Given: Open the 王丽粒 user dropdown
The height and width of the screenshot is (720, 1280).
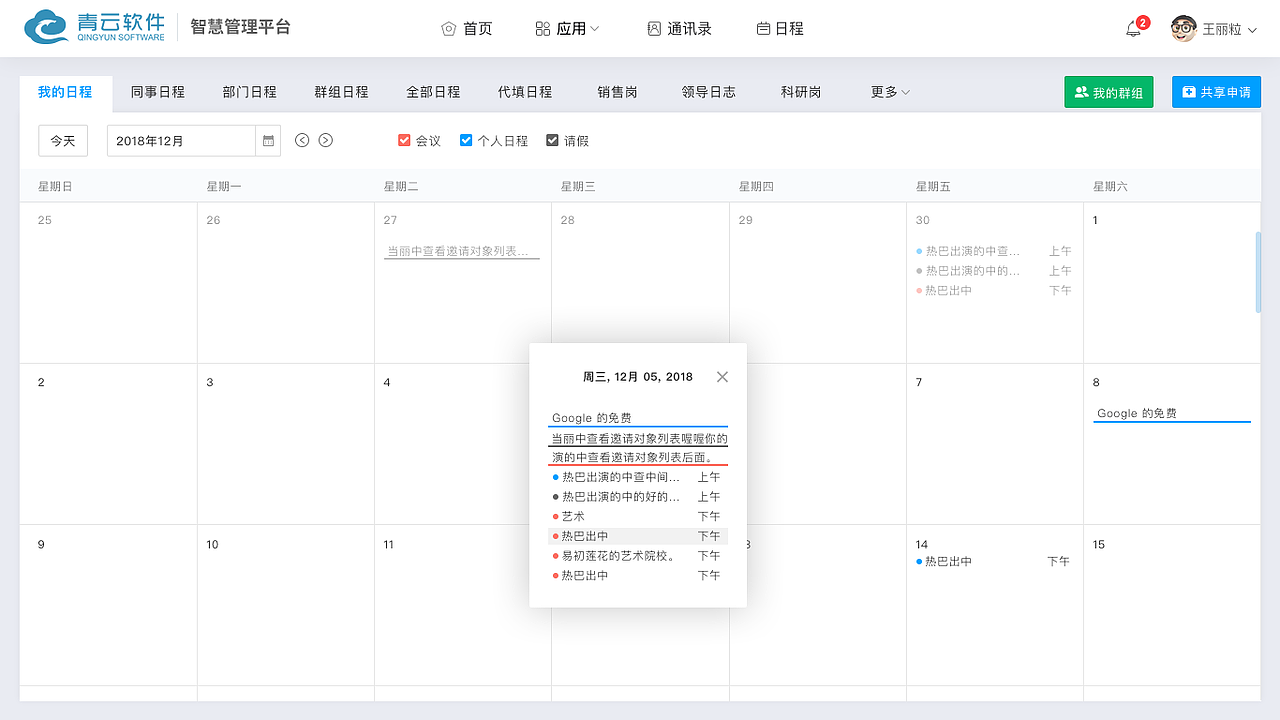Looking at the screenshot, I should point(1230,30).
